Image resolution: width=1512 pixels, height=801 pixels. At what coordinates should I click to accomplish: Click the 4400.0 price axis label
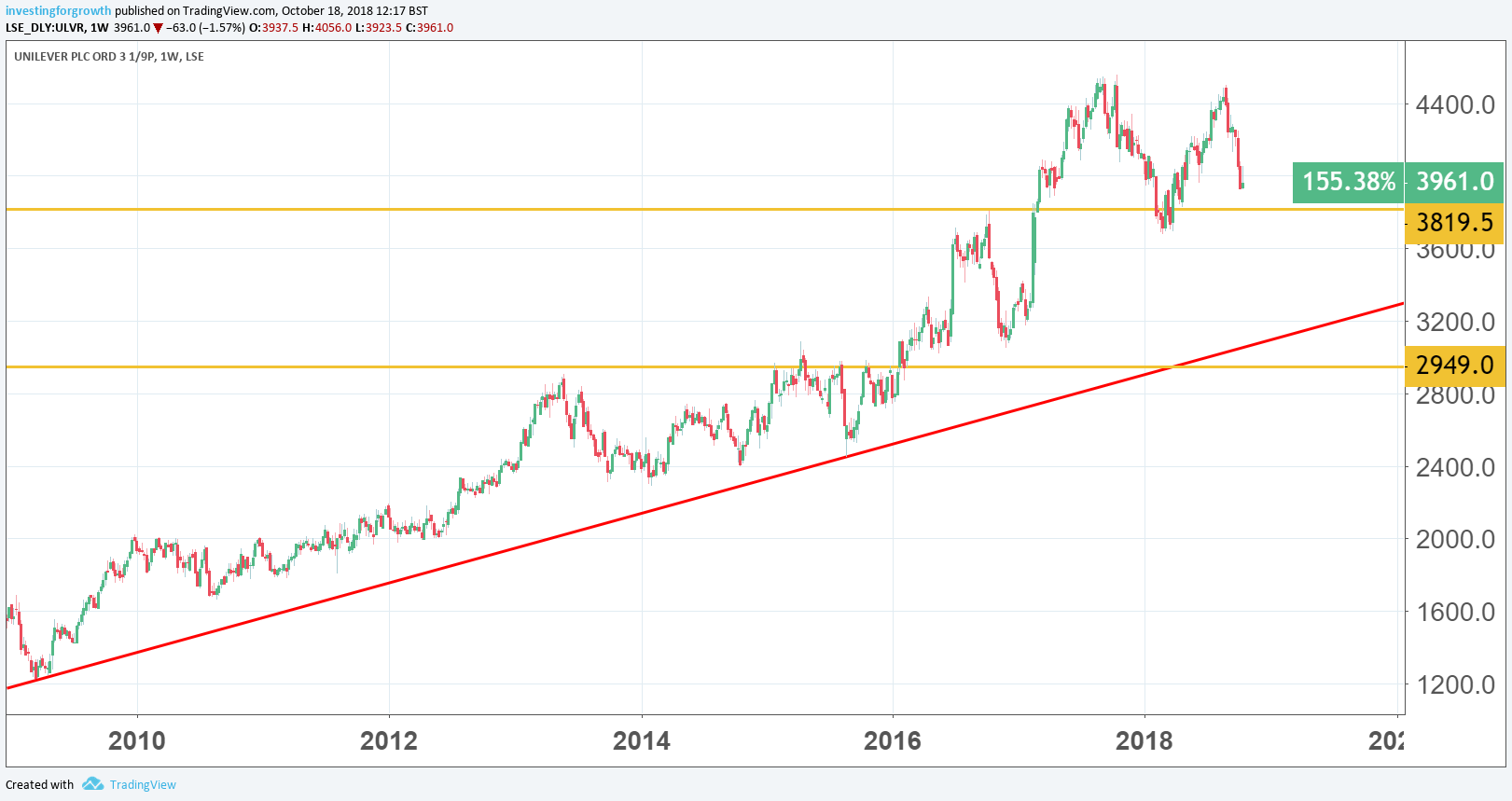coord(1455,104)
